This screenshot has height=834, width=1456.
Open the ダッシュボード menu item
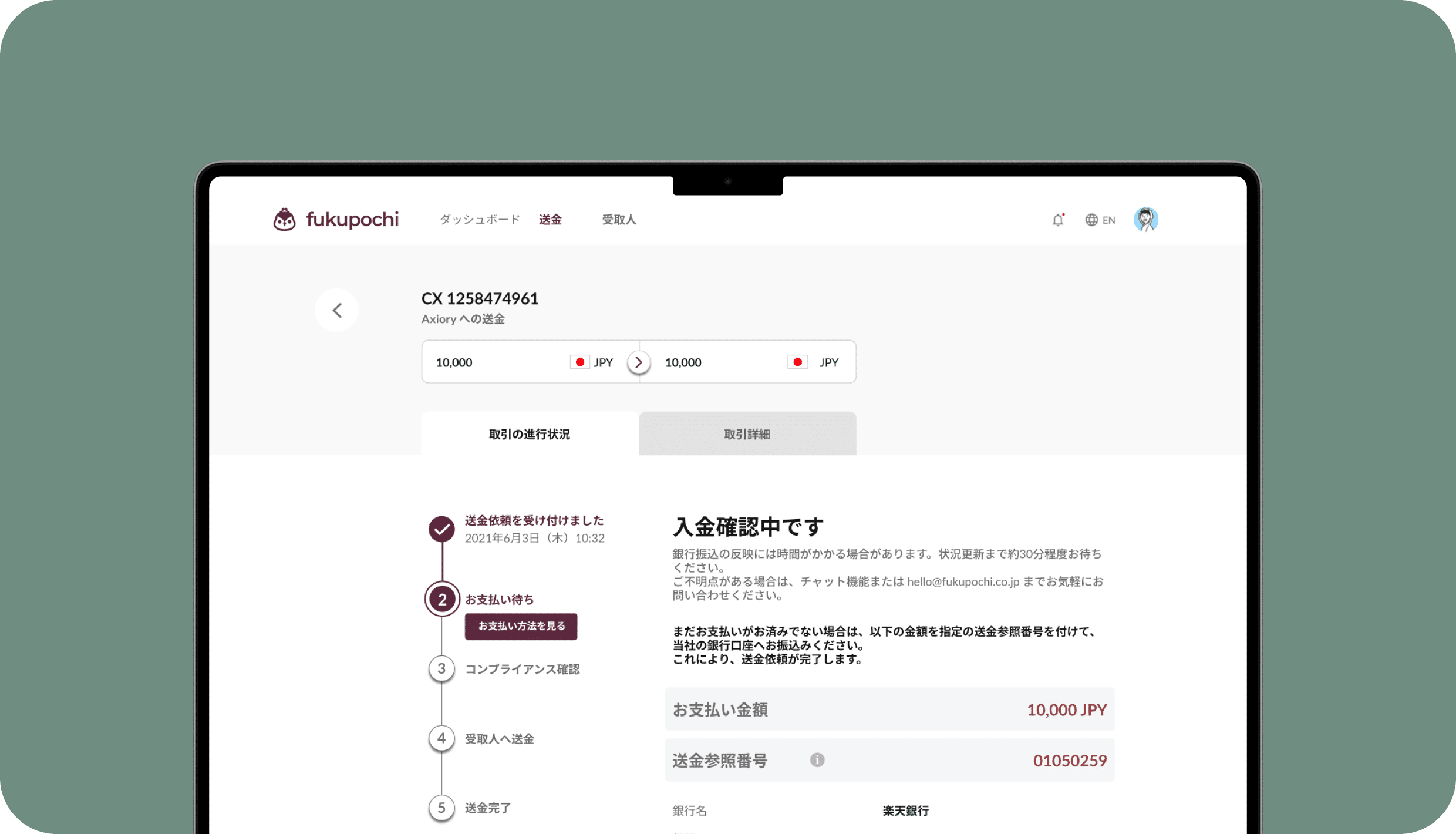pos(480,220)
